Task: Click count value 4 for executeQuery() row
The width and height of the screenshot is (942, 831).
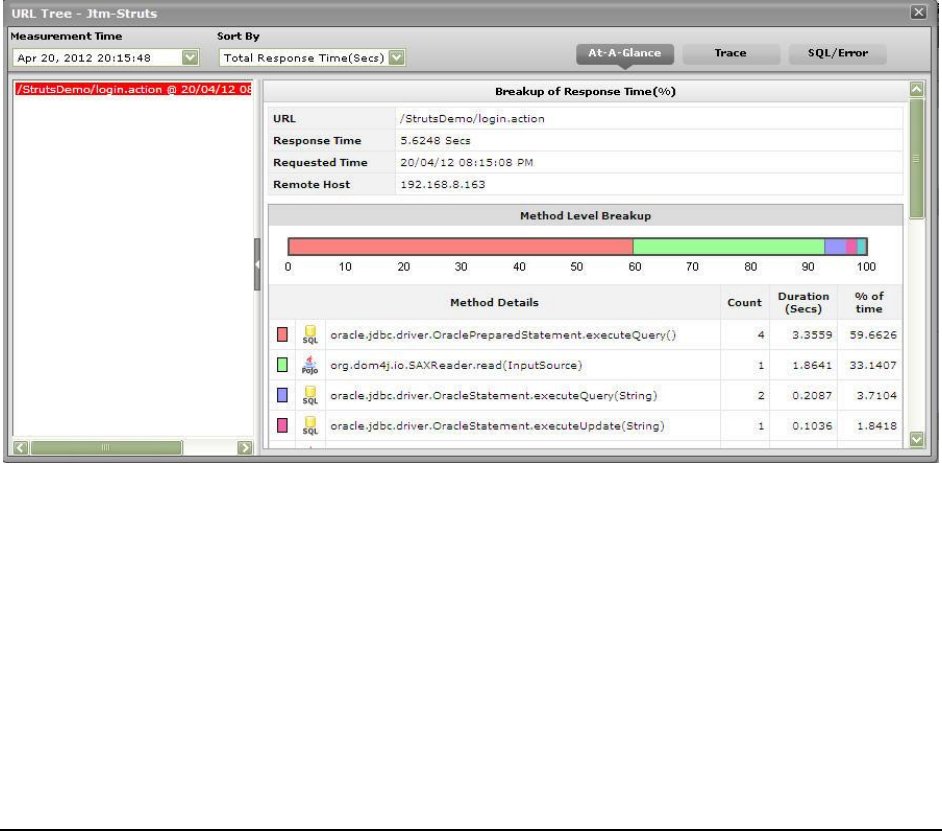Action: [761, 335]
